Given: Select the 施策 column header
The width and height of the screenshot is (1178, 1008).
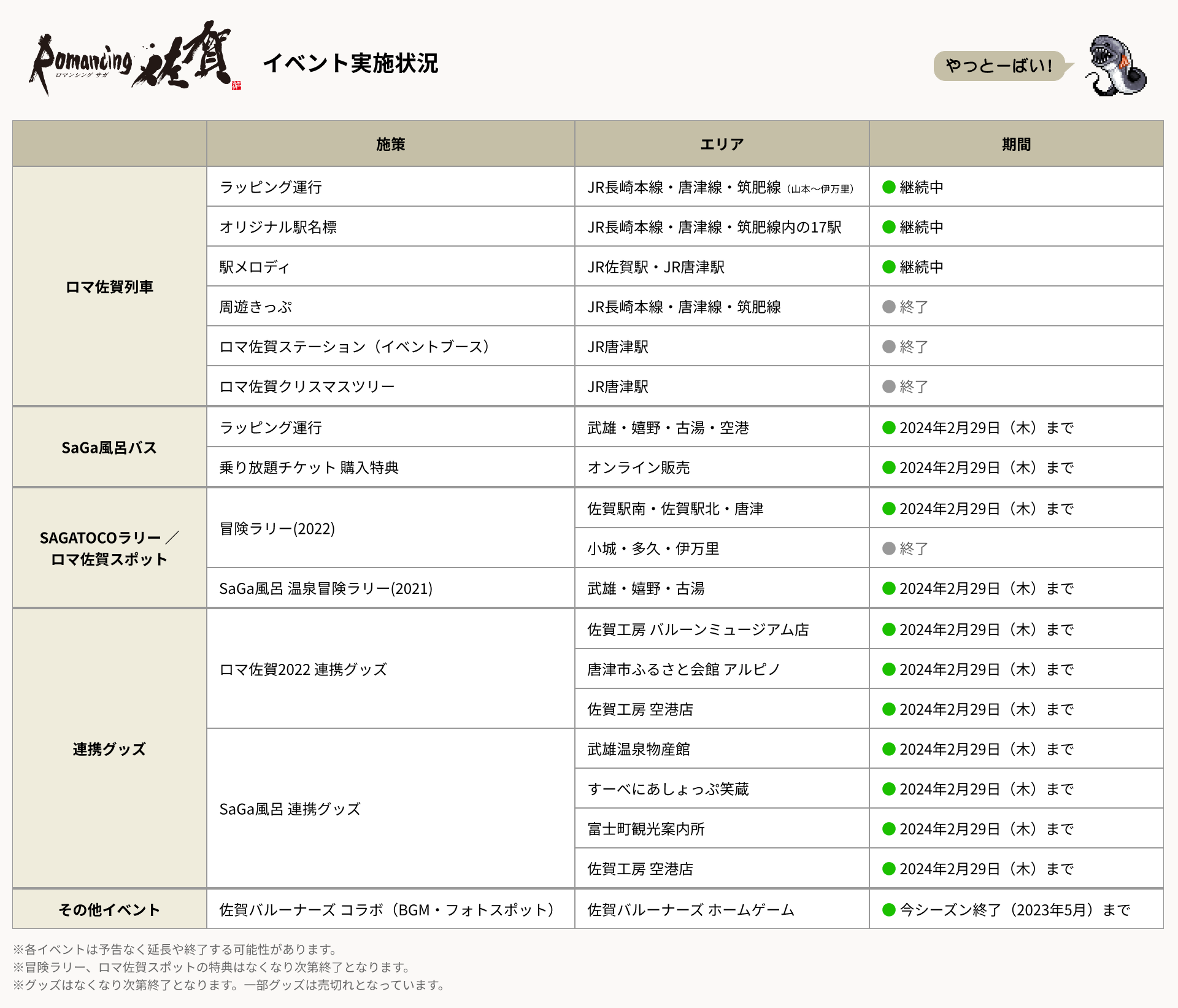Looking at the screenshot, I should [x=390, y=144].
